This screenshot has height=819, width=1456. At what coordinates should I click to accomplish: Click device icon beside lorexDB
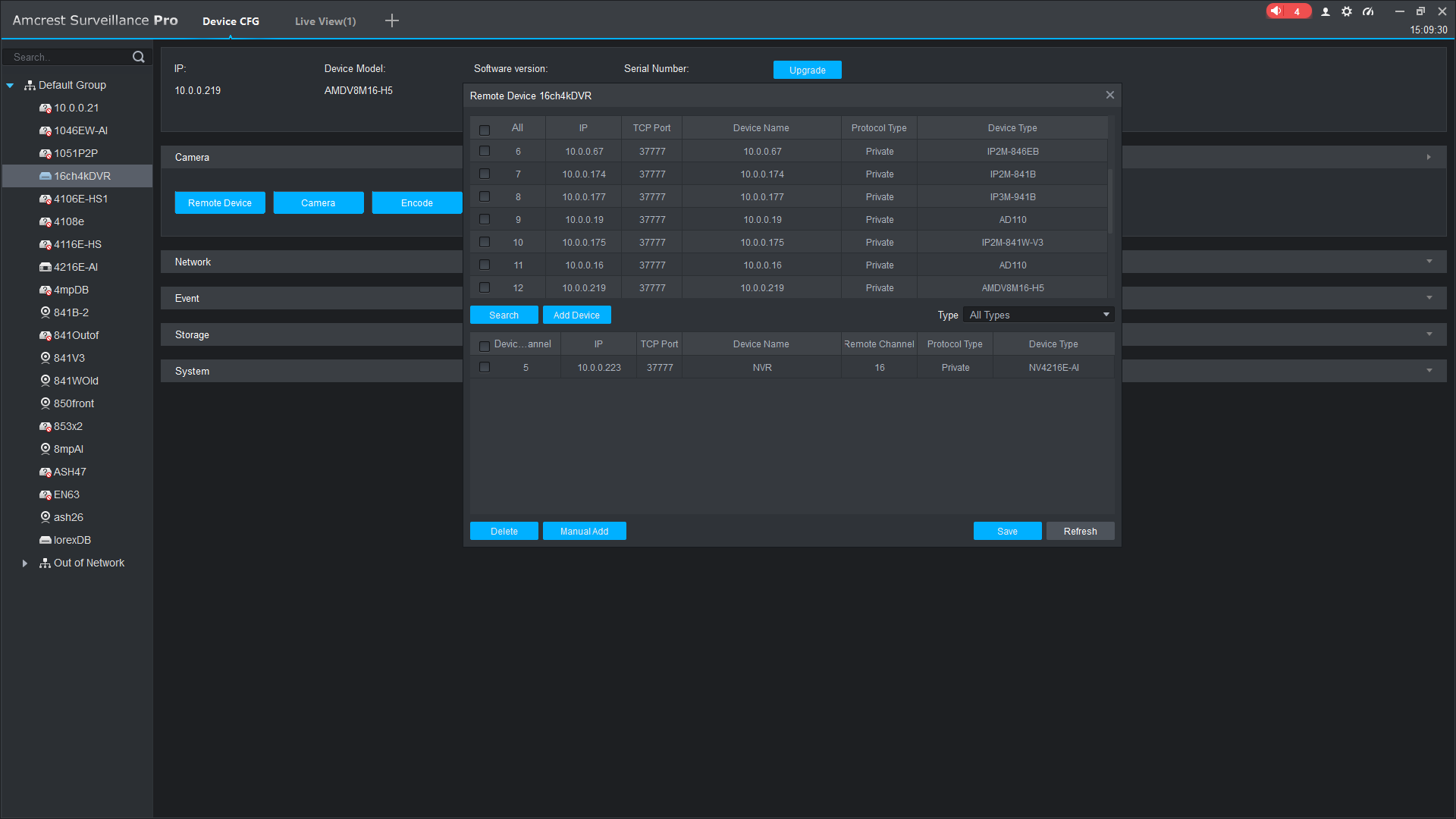pos(45,540)
